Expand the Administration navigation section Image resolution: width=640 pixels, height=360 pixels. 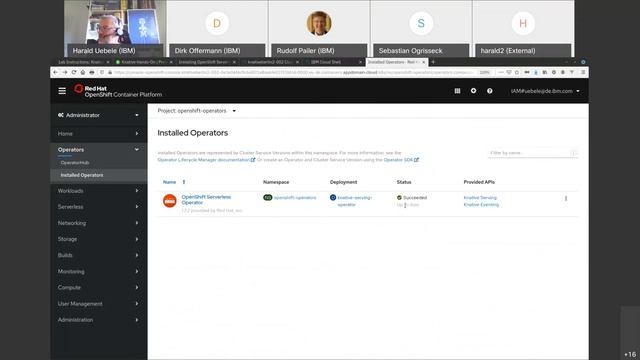coord(98,320)
